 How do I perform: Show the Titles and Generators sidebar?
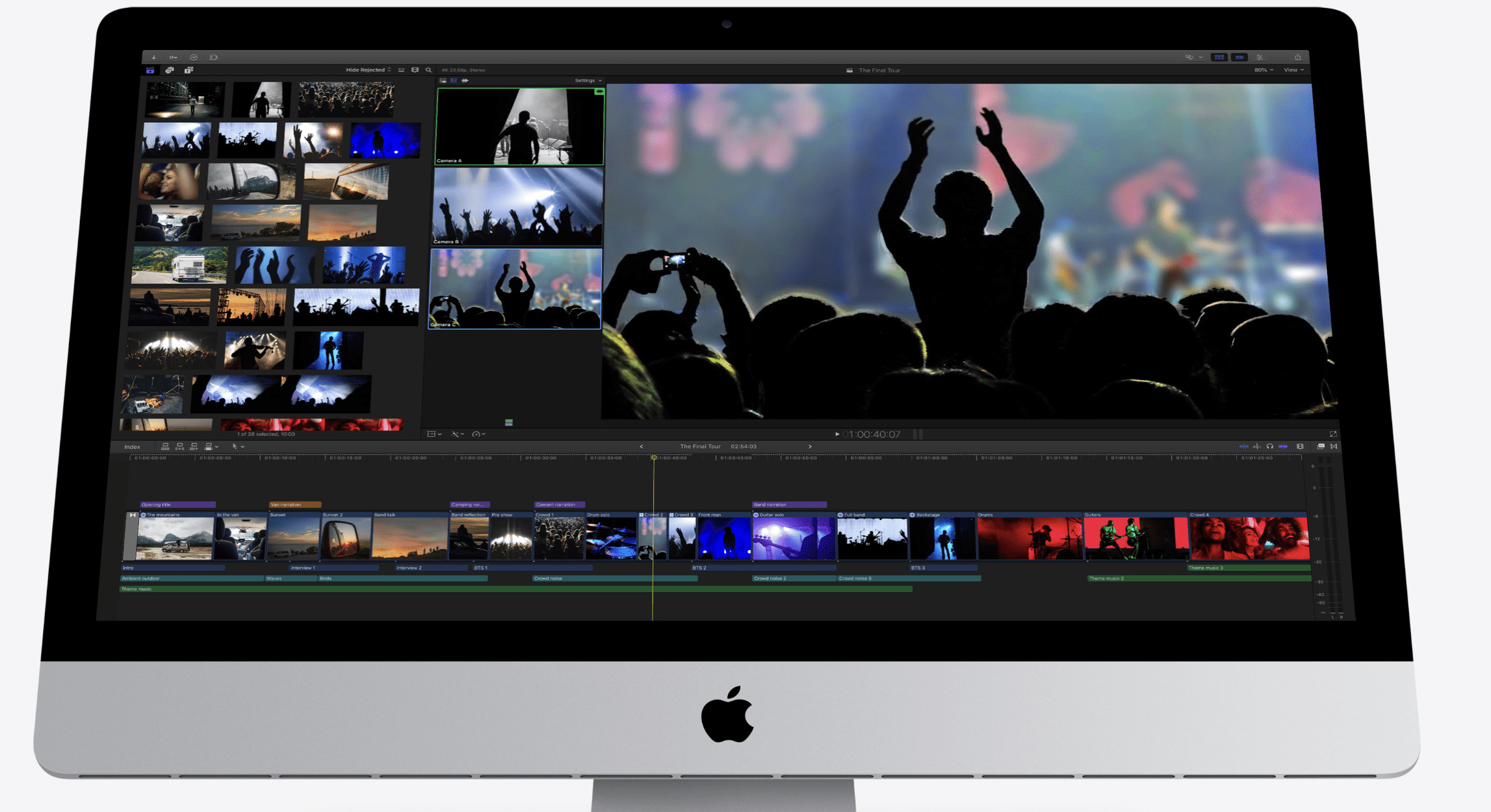tap(188, 70)
